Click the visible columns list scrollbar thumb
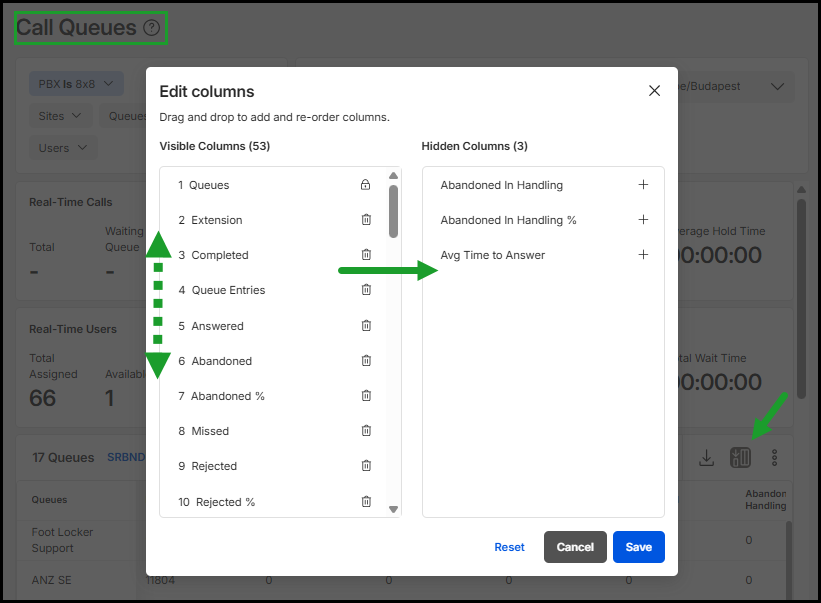This screenshot has height=603, width=821. (393, 211)
